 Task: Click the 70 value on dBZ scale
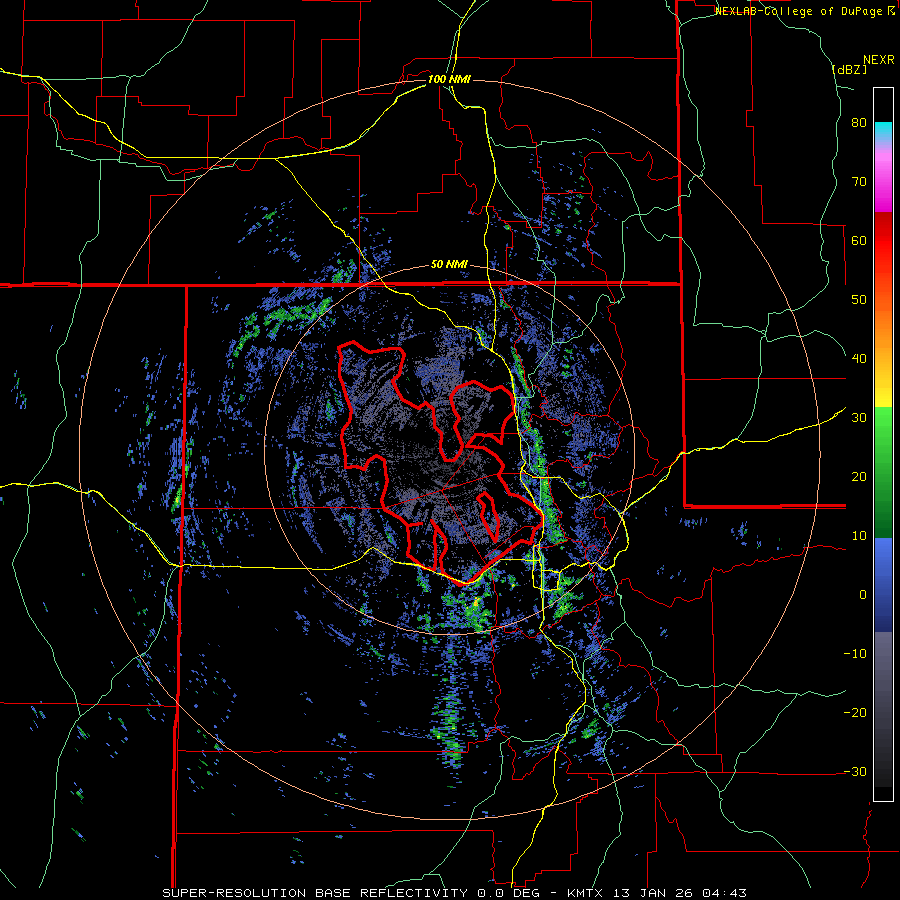click(859, 182)
